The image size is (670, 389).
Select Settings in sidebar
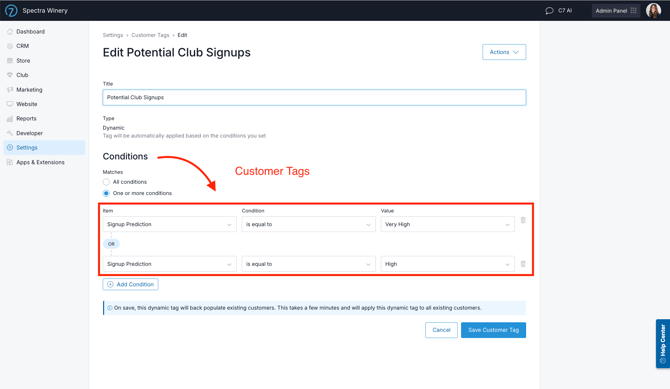click(x=44, y=147)
